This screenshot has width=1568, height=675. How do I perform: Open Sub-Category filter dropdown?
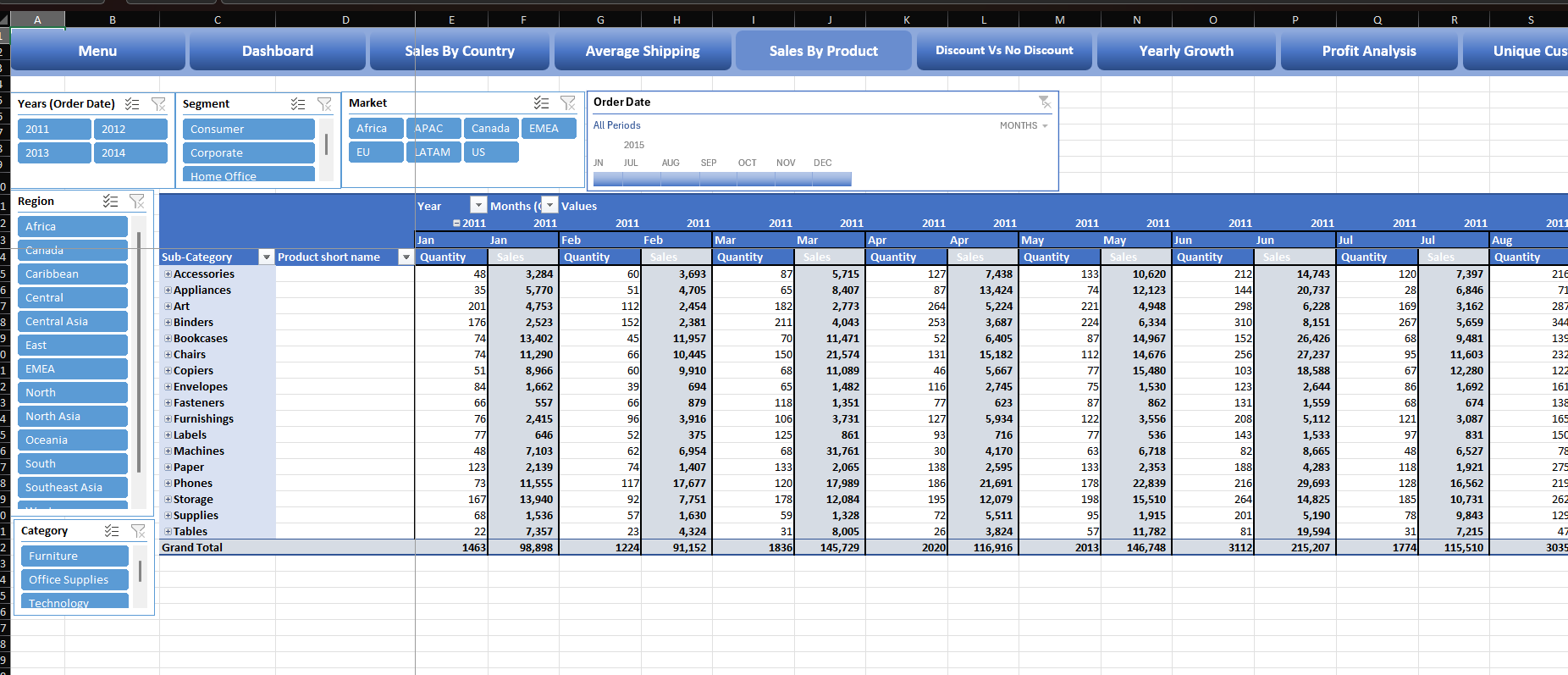[266, 257]
